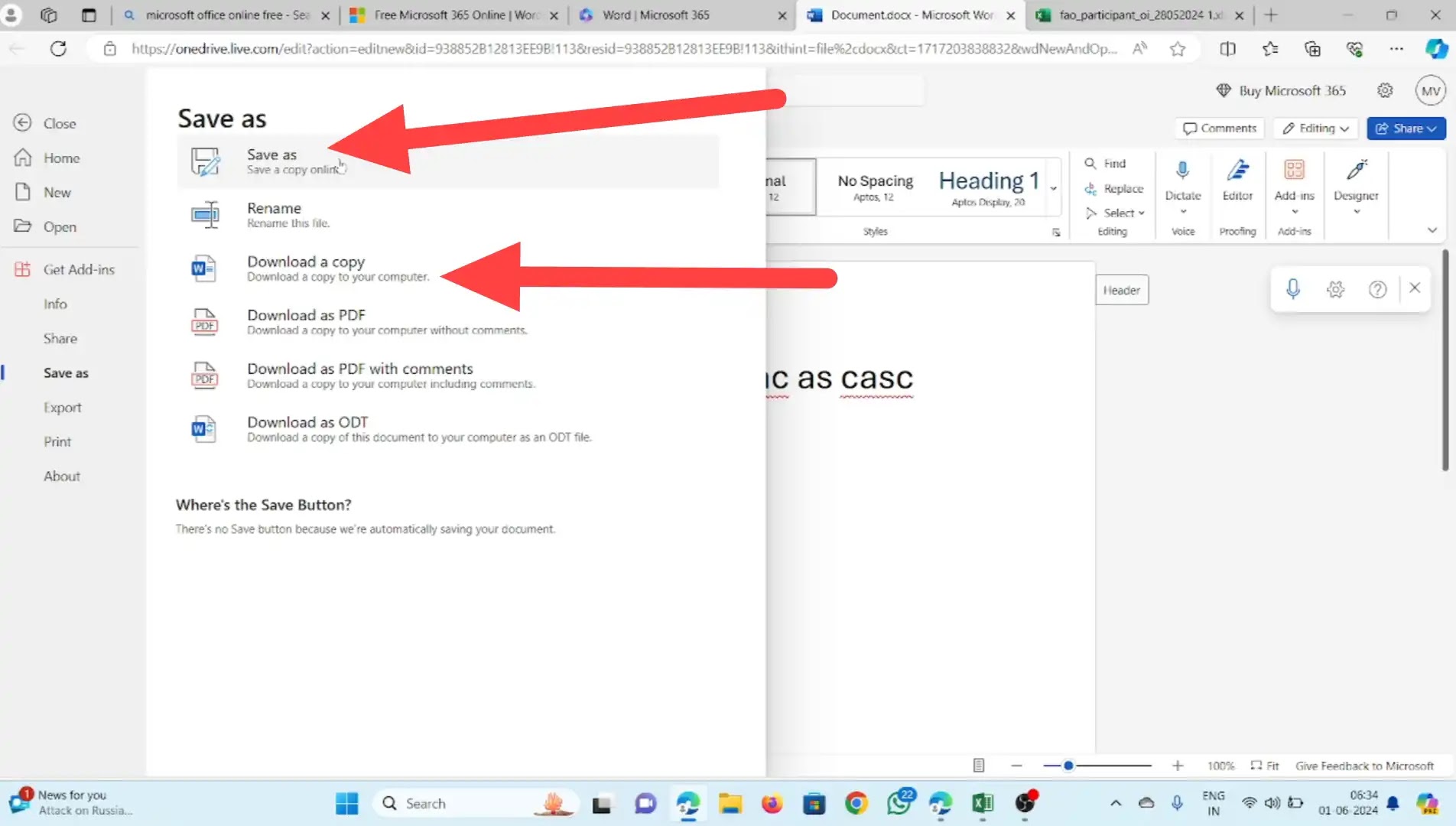Image resolution: width=1456 pixels, height=826 pixels.
Task: Click the browser address bar
Action: tap(623, 49)
